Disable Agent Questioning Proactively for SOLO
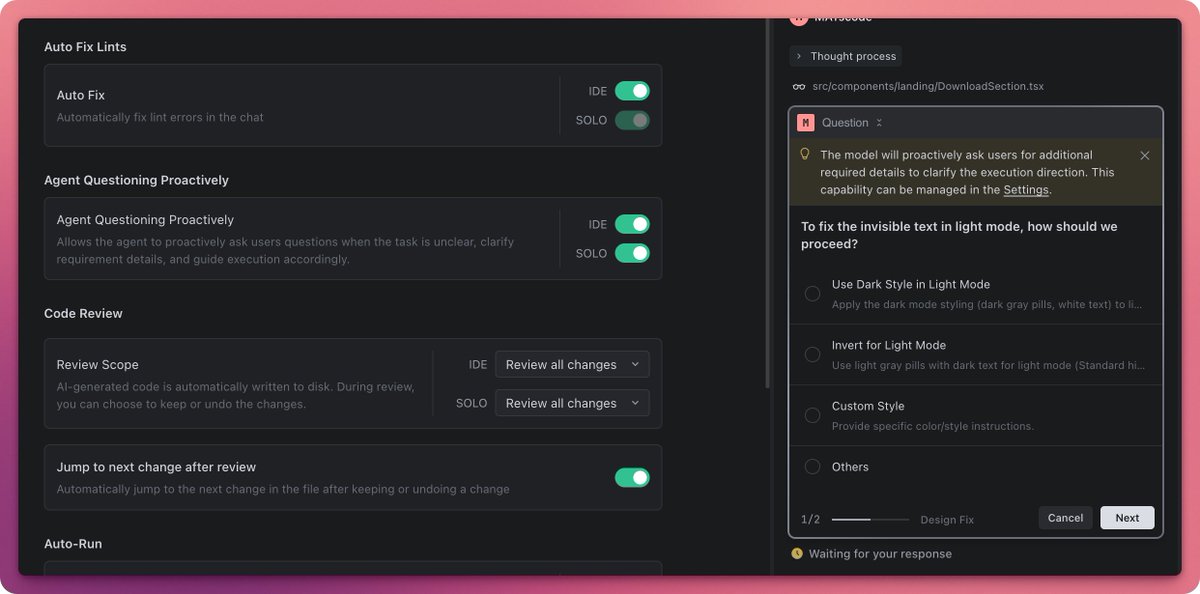Screen dimensions: 1200x594 632,253
